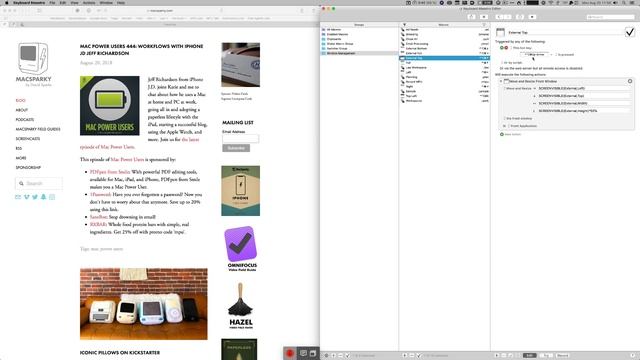Open the PODCASTS navigation link
The height and width of the screenshot is (360, 640).
point(25,120)
